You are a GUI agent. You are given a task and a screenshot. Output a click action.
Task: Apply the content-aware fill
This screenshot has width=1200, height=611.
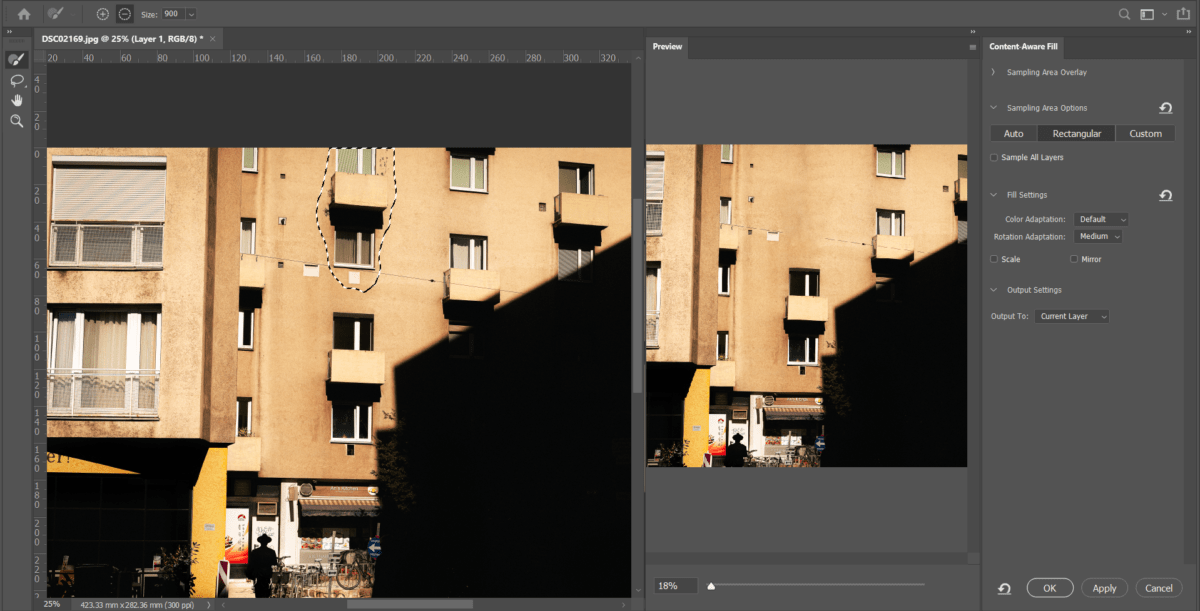point(1104,588)
